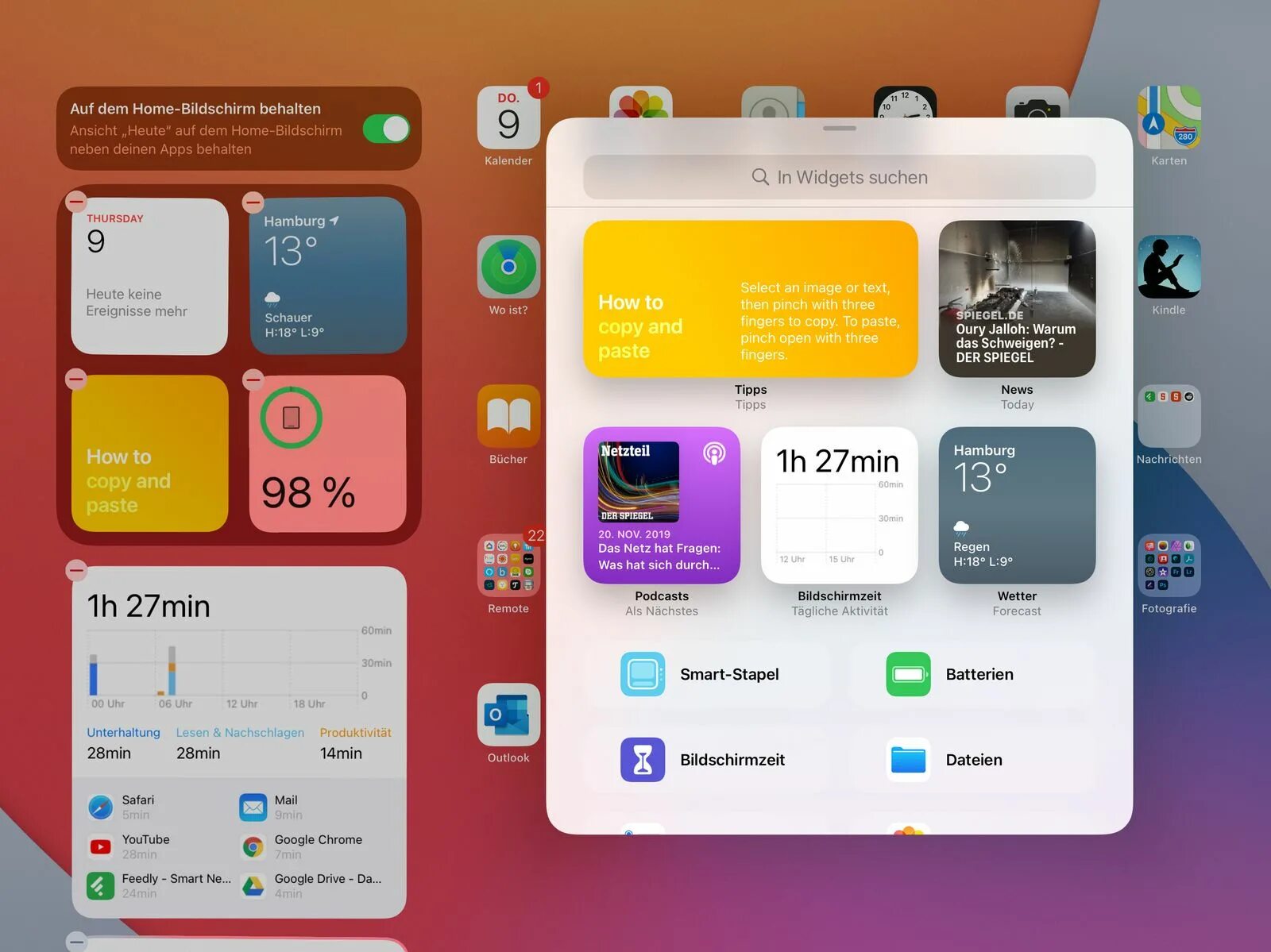Tap the YouTube icon in screen time widget
Screen dimensions: 1271x952
pyautogui.click(x=100, y=847)
